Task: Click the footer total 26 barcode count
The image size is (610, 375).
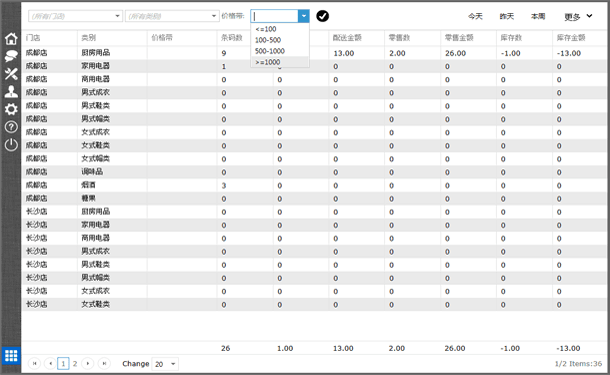Action: coord(226,348)
